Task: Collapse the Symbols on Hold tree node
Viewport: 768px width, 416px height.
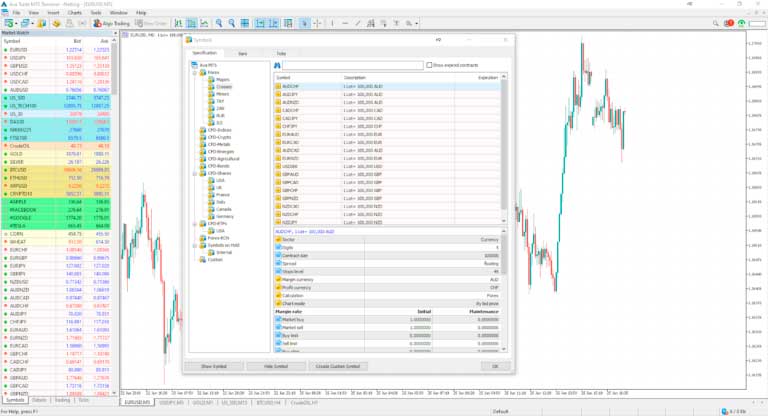Action: [195, 245]
